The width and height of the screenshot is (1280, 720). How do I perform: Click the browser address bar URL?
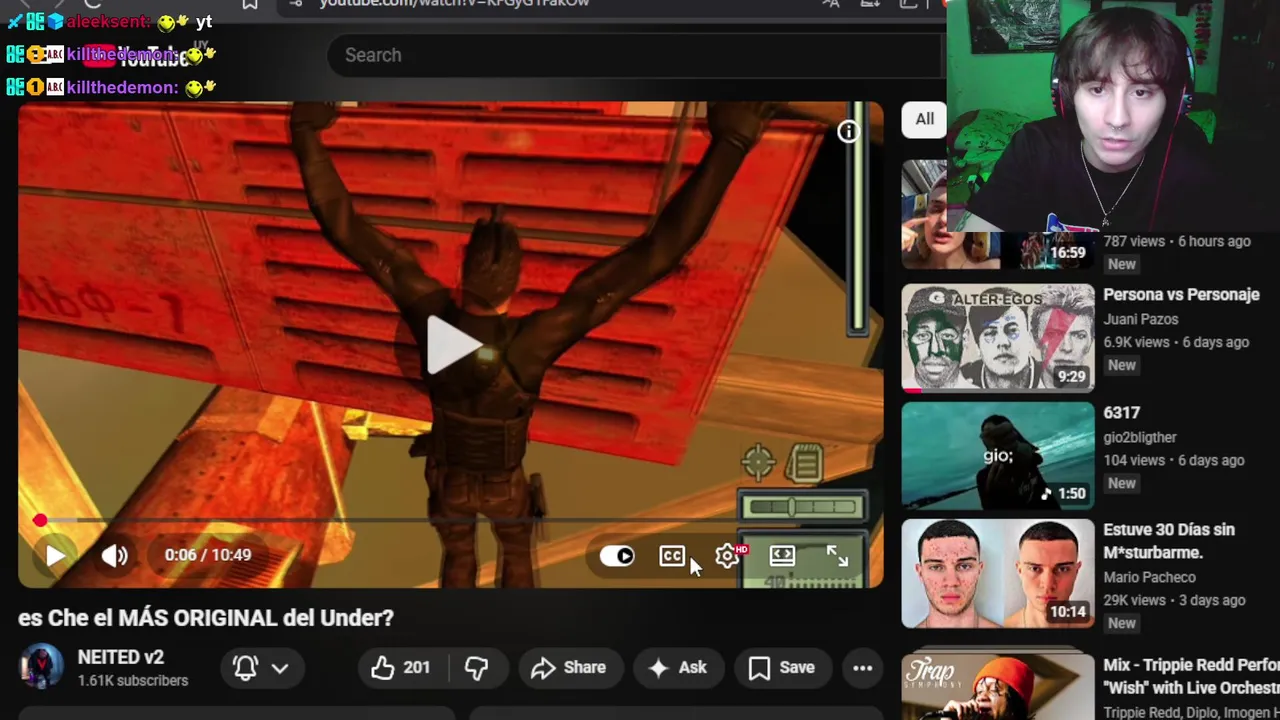click(x=454, y=4)
